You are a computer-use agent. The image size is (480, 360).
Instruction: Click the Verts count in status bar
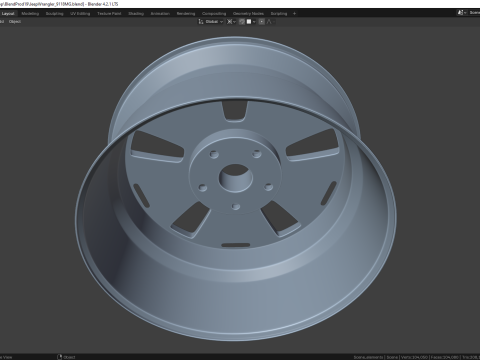(x=414, y=357)
